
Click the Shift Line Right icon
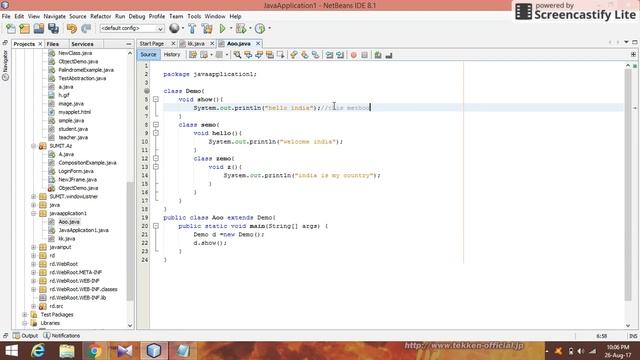pos(340,55)
